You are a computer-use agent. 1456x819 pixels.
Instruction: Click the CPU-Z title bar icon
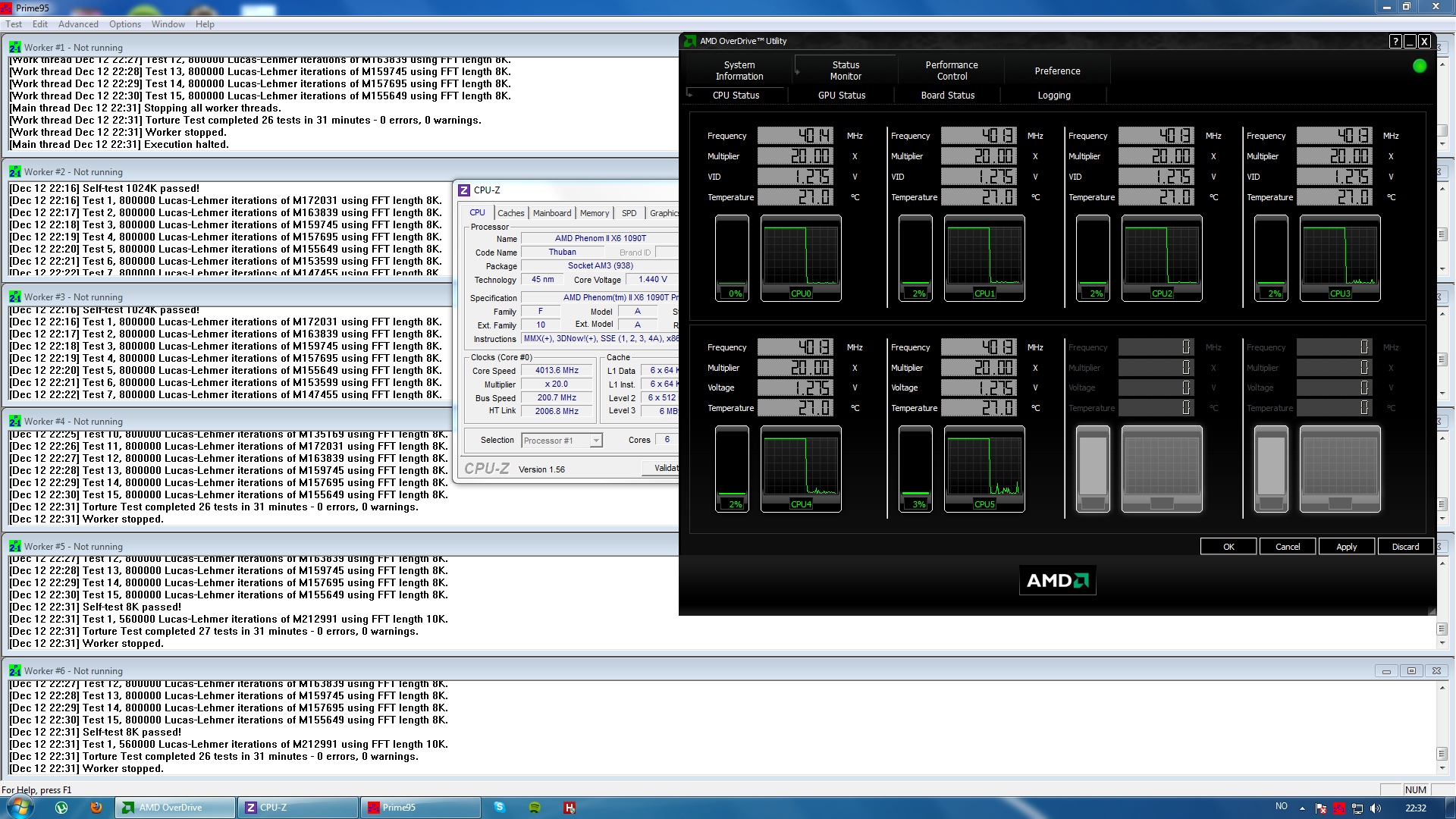[464, 190]
